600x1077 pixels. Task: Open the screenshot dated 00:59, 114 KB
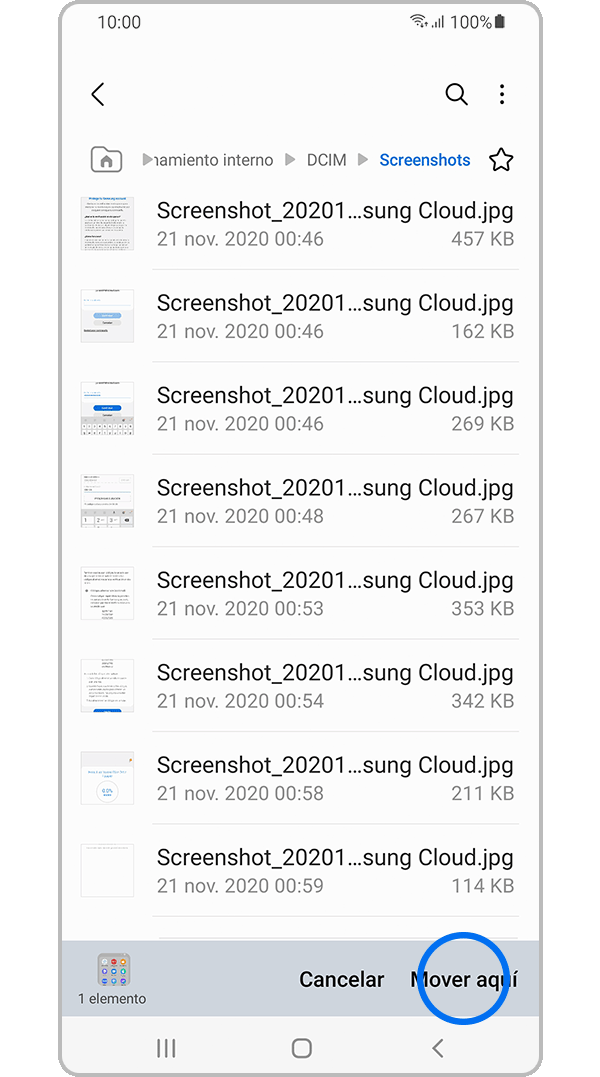pyautogui.click(x=335, y=870)
